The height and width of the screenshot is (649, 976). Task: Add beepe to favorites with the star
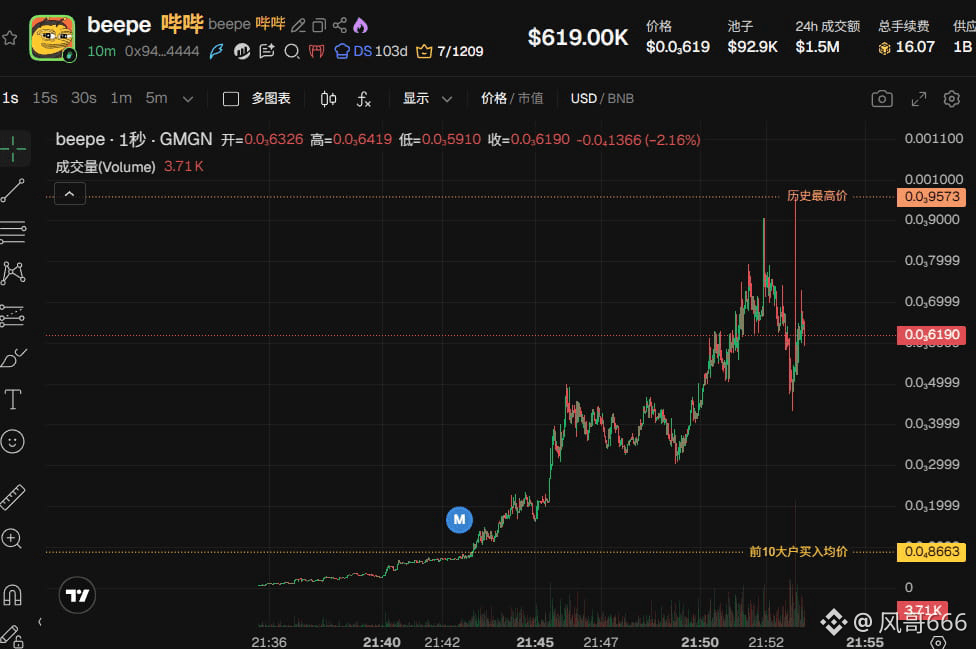pos(9,38)
